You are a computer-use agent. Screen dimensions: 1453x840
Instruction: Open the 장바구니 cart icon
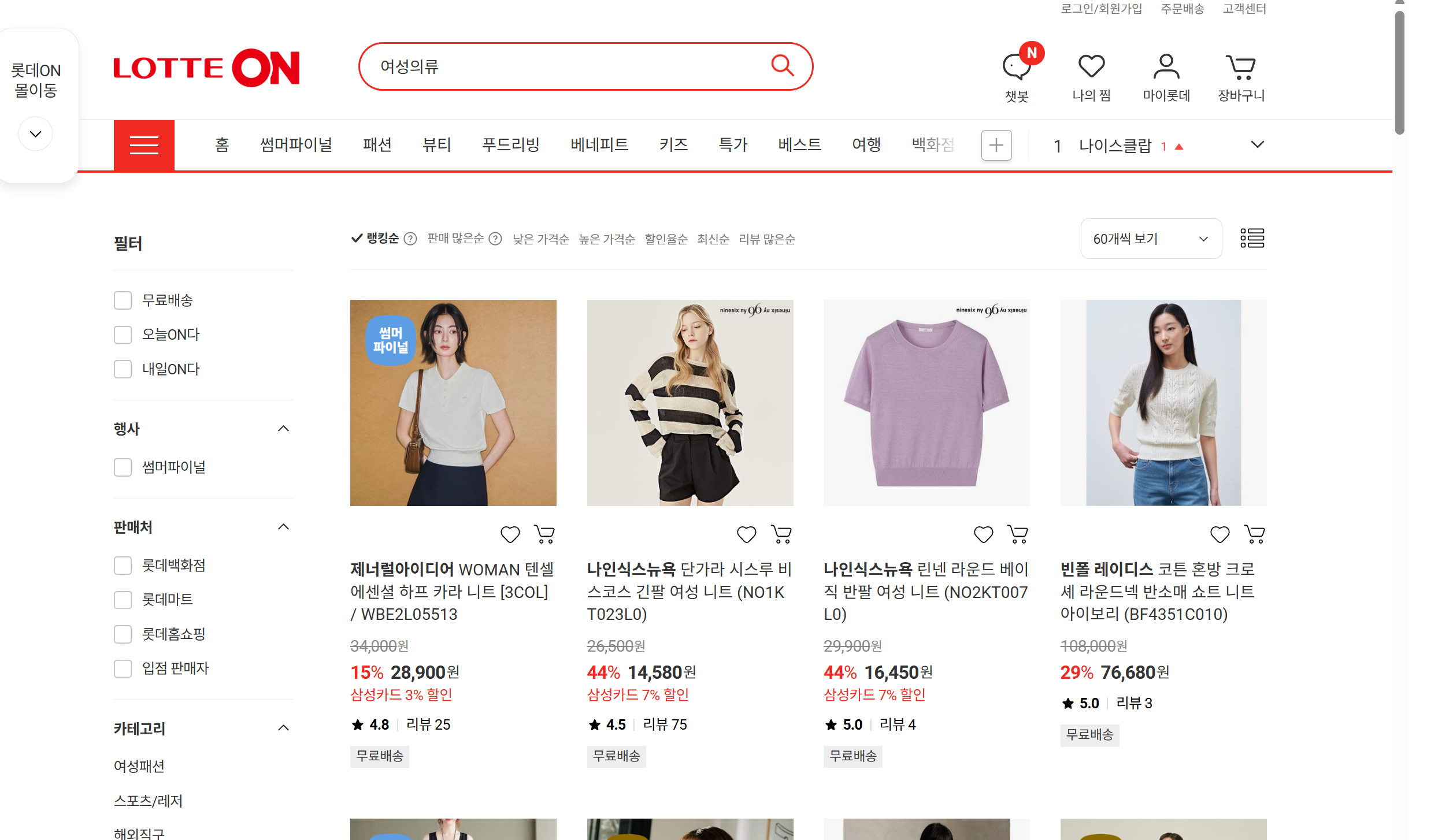(1240, 67)
